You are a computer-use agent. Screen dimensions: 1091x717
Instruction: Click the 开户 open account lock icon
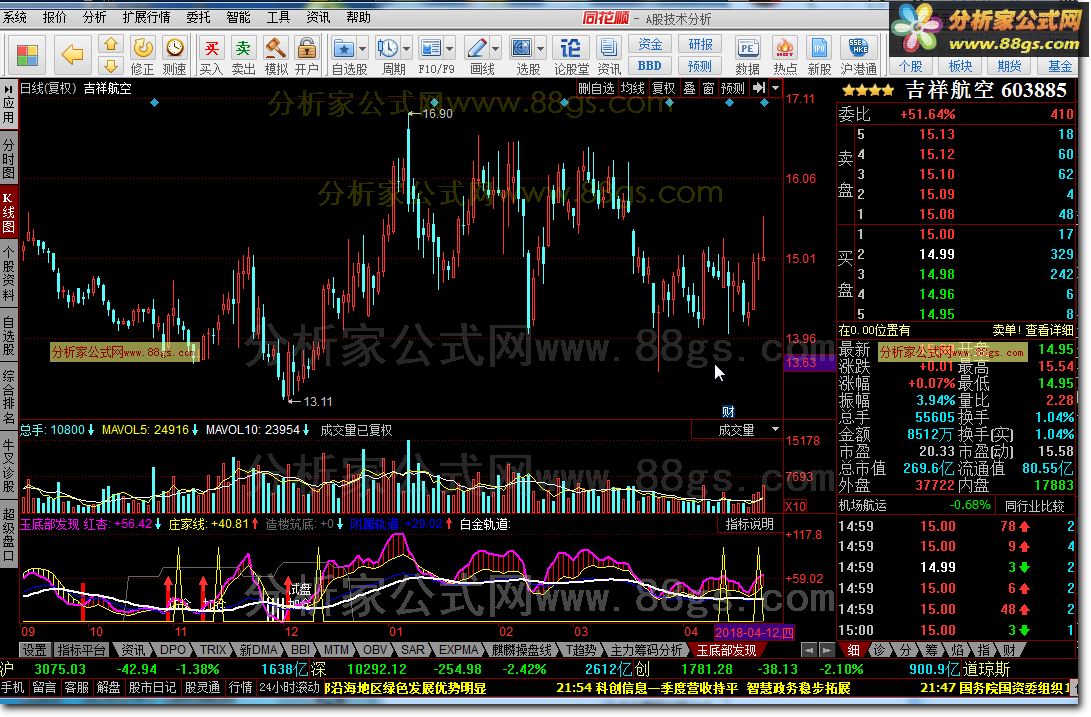pos(306,48)
